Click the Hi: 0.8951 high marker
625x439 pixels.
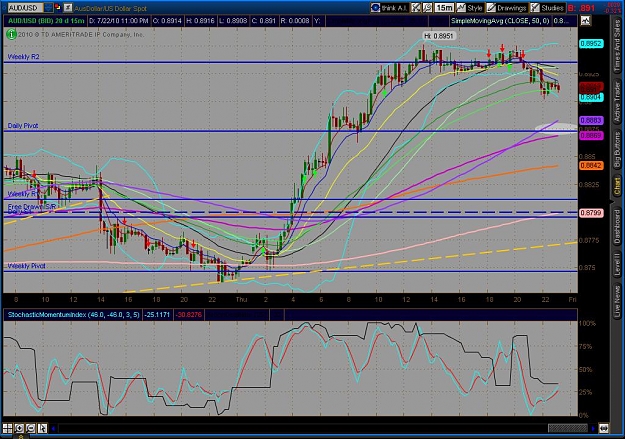(438, 36)
